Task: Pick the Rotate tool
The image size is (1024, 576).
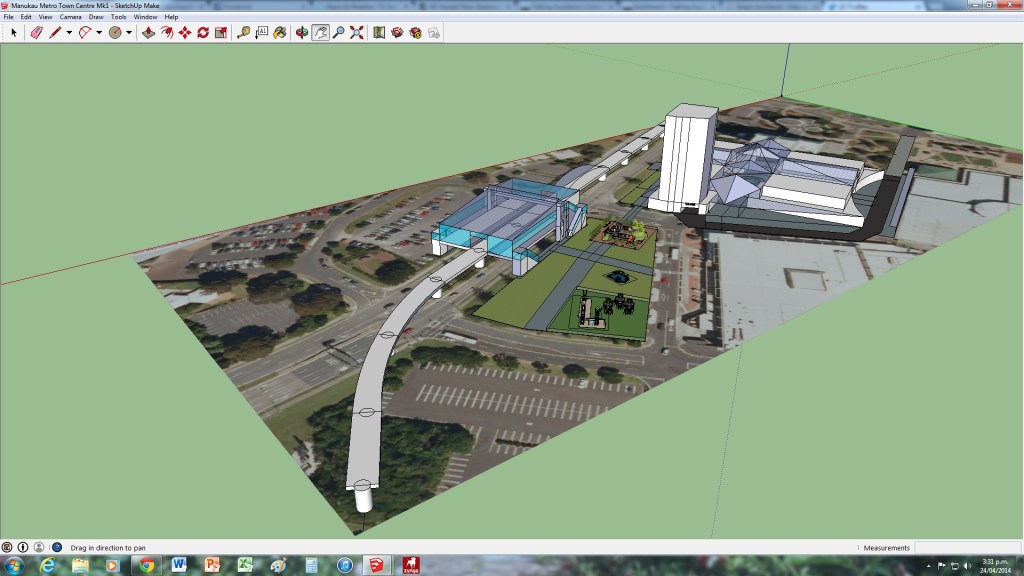Action: point(203,33)
